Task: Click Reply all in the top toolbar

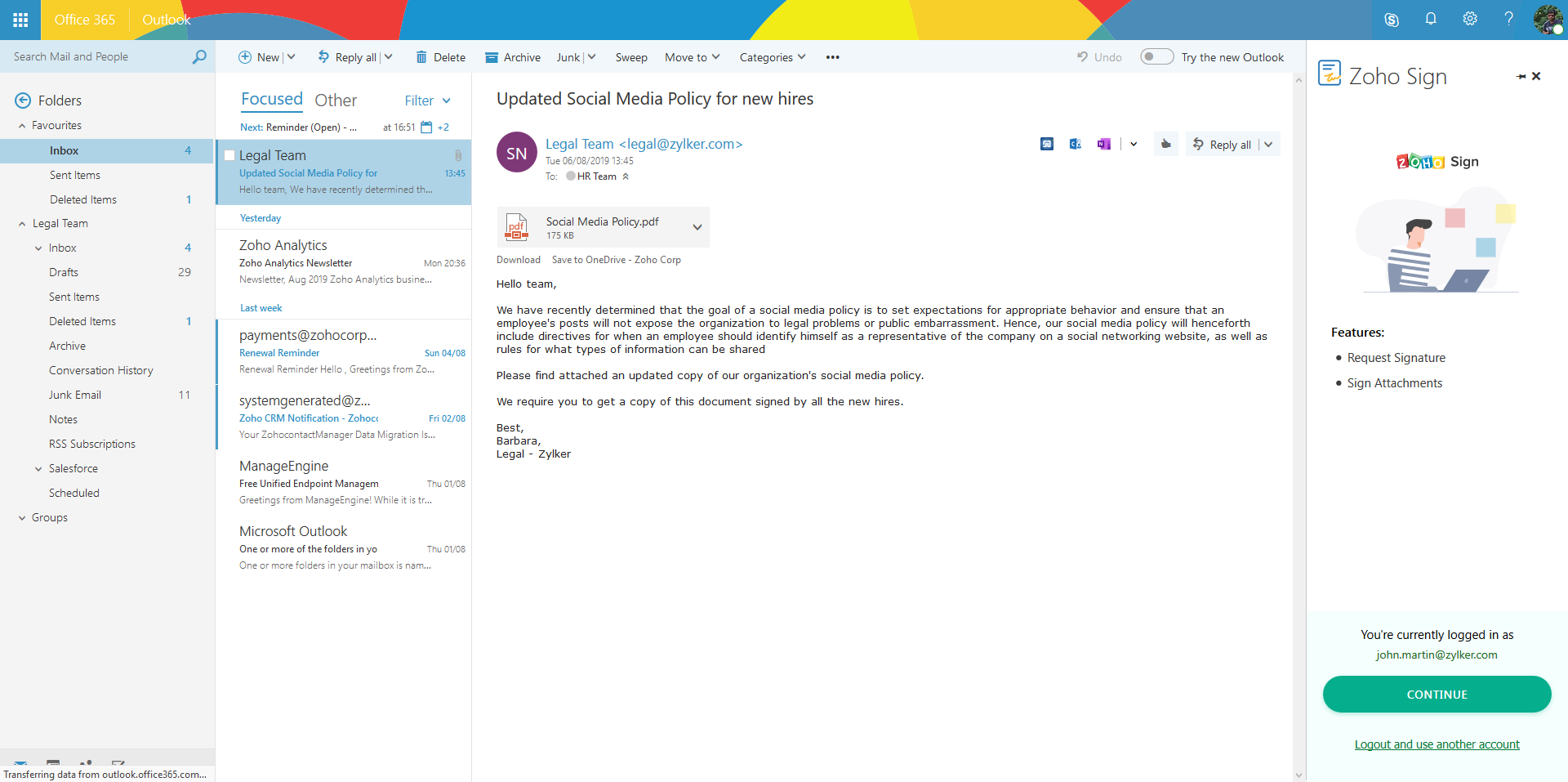Action: point(348,57)
